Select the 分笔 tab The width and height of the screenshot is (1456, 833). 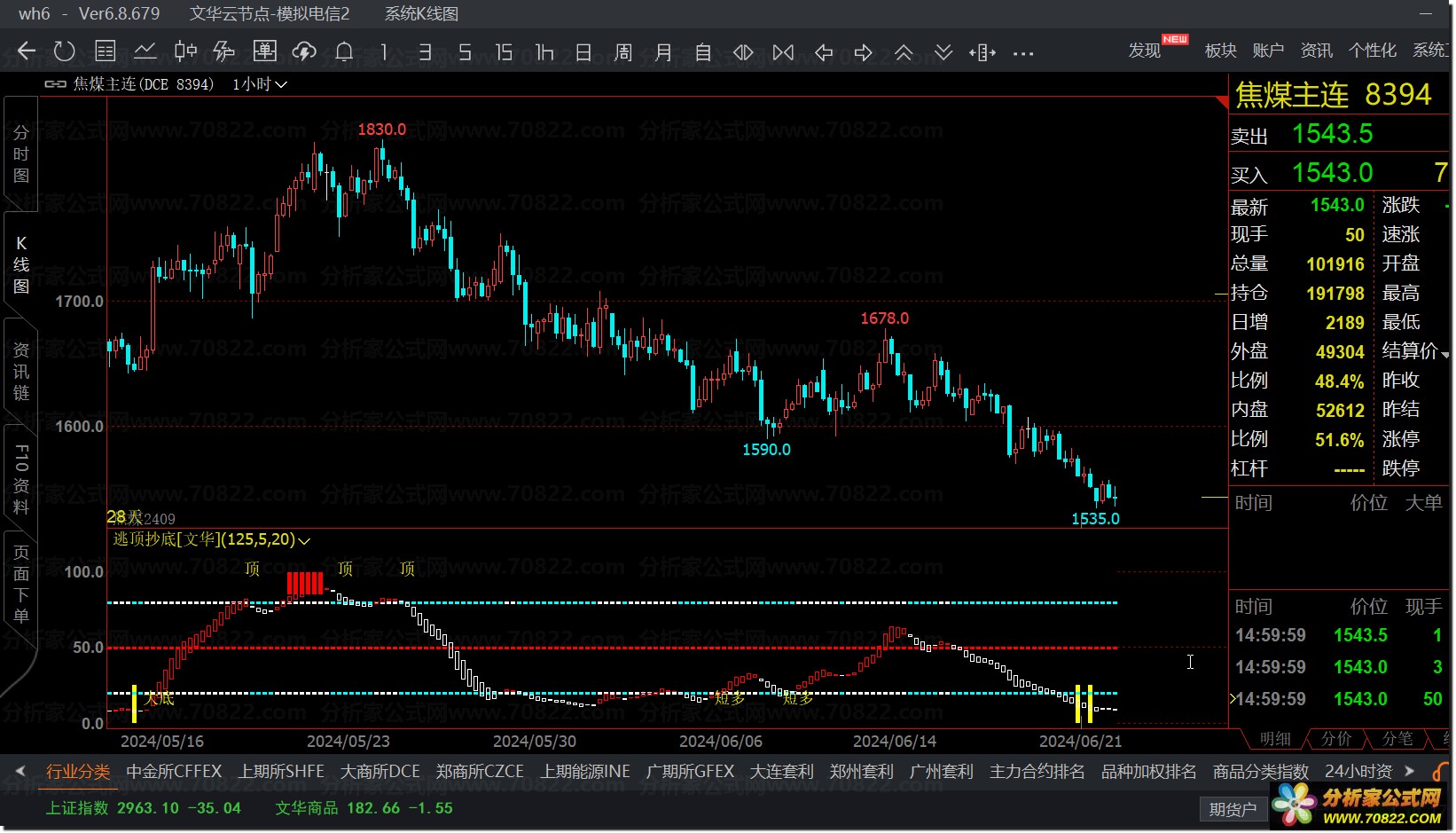click(1397, 738)
